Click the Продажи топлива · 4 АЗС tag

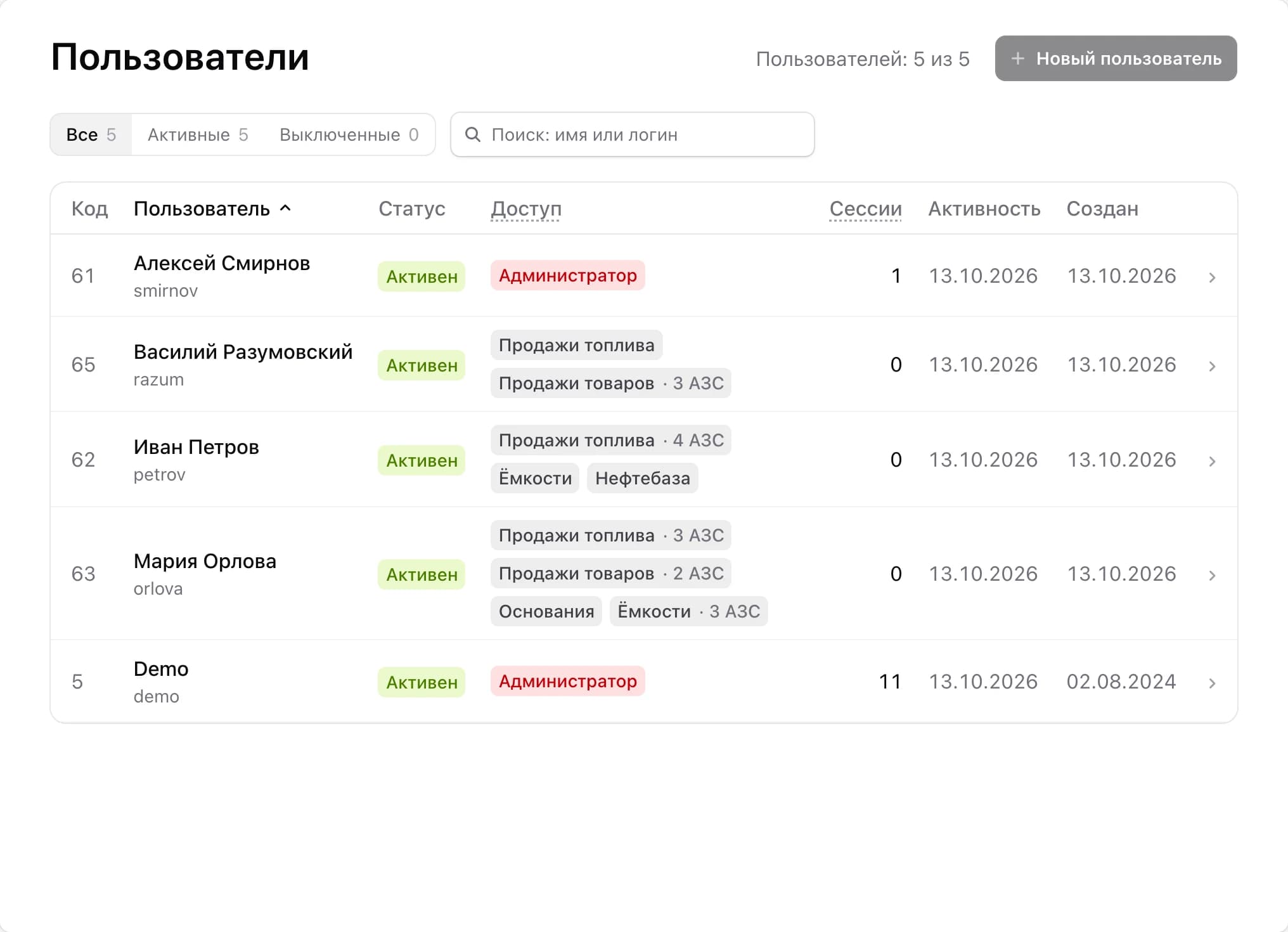(x=611, y=440)
